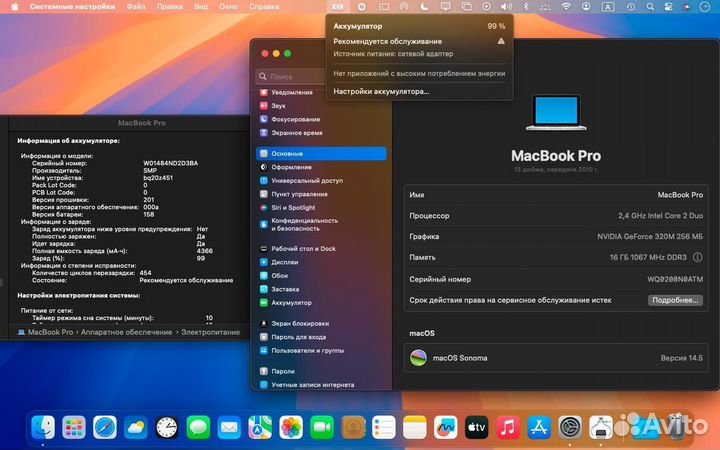Viewport: 720px width, 450px height.
Task: Open the Clock app in the Dock
Action: pyautogui.click(x=167, y=428)
